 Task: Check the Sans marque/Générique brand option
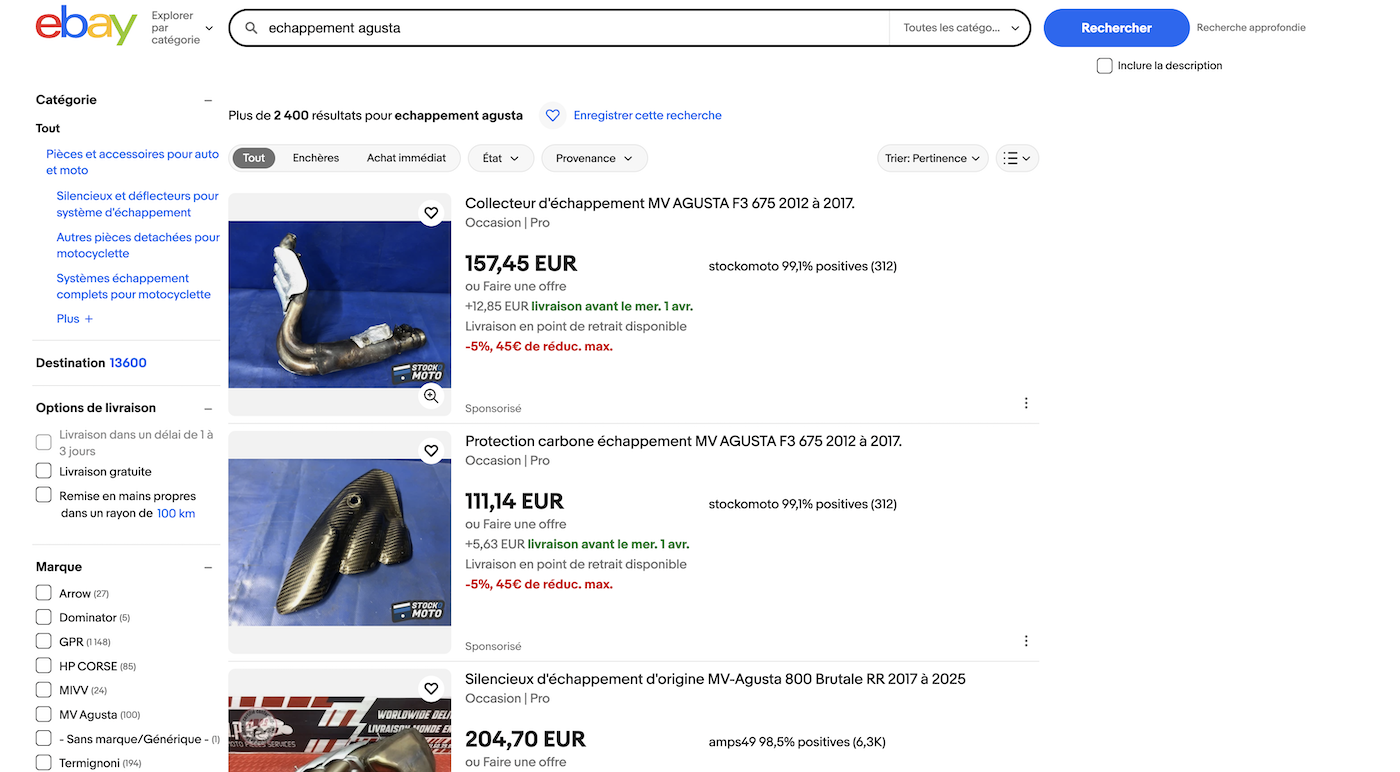(43, 738)
